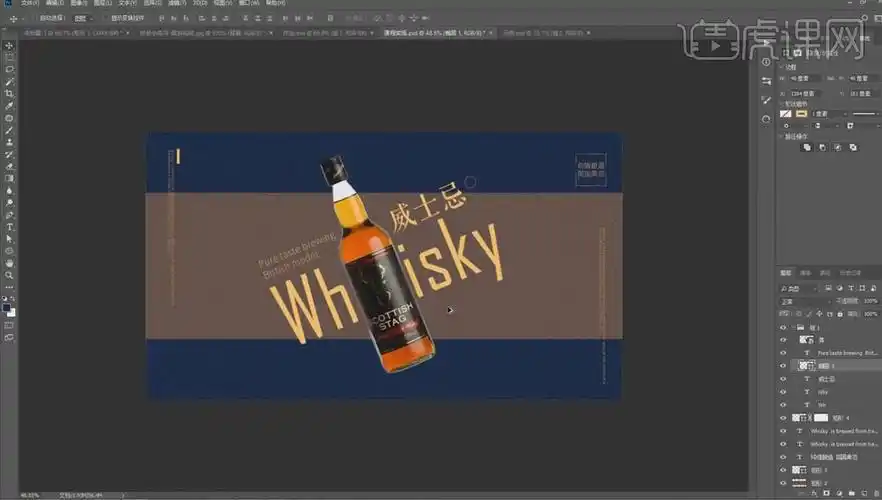Select the Shape tool
The width and height of the screenshot is (882, 500).
pos(9,251)
